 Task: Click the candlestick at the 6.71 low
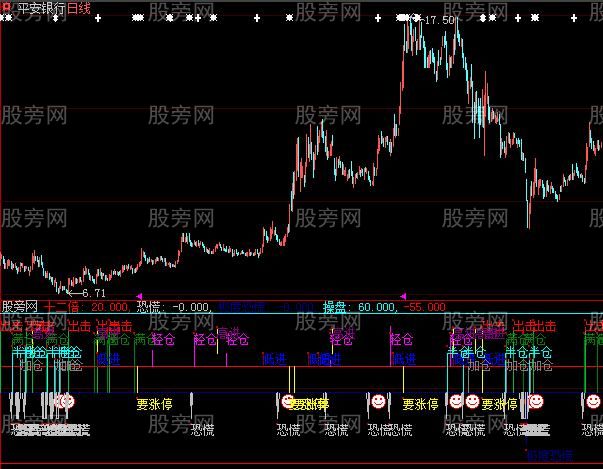click(x=68, y=286)
